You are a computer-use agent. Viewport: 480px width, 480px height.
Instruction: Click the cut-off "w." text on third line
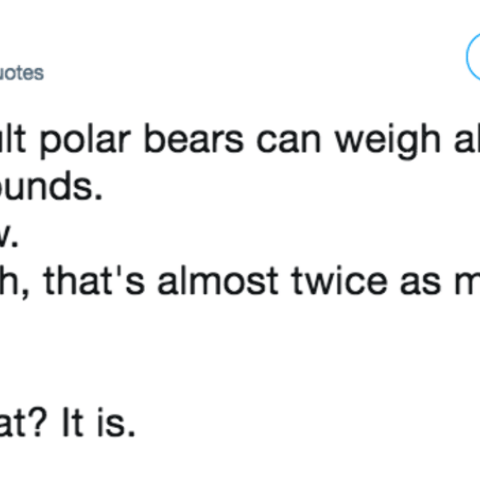(x=9, y=238)
